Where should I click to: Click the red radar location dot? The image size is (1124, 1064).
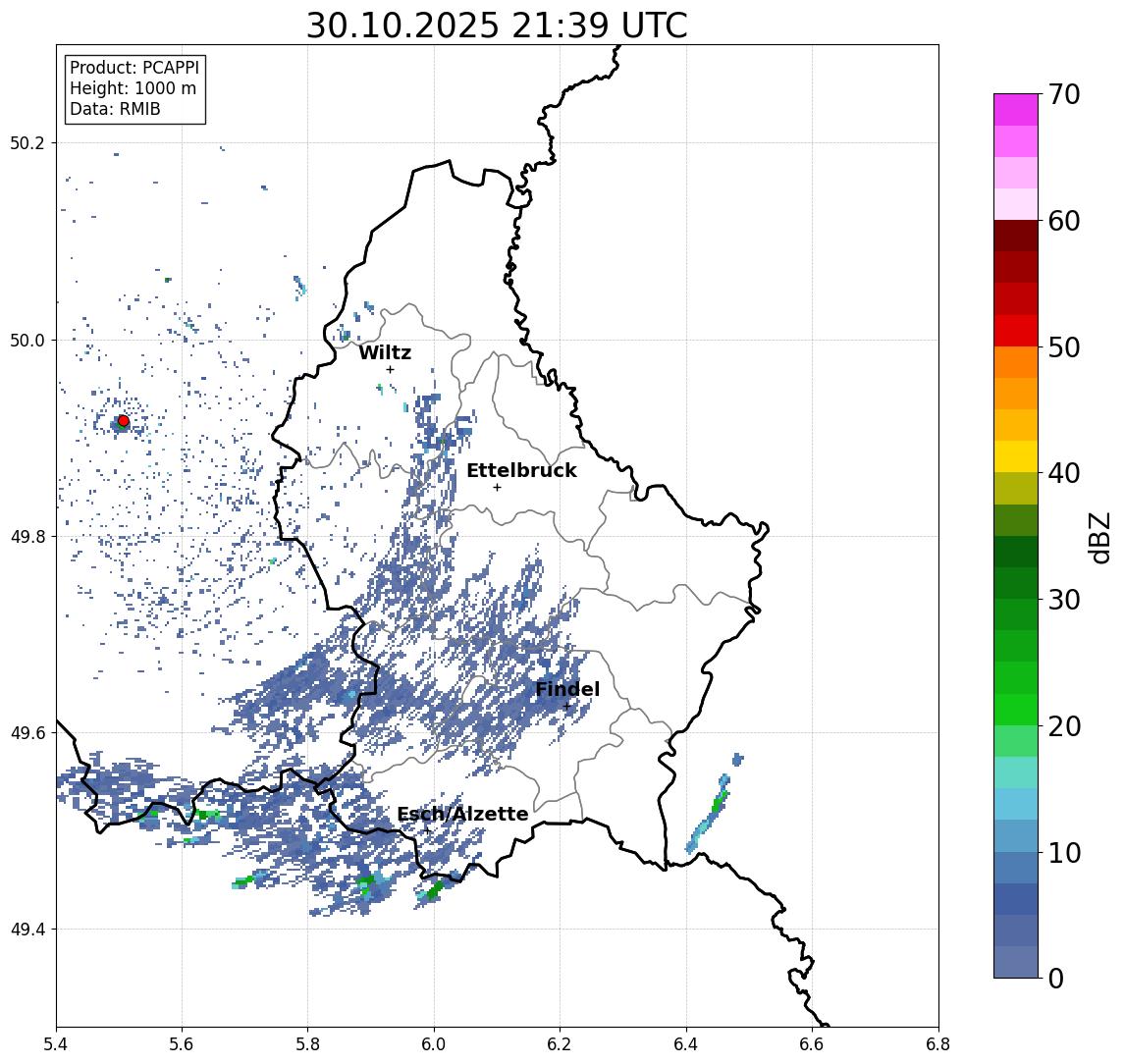click(124, 421)
